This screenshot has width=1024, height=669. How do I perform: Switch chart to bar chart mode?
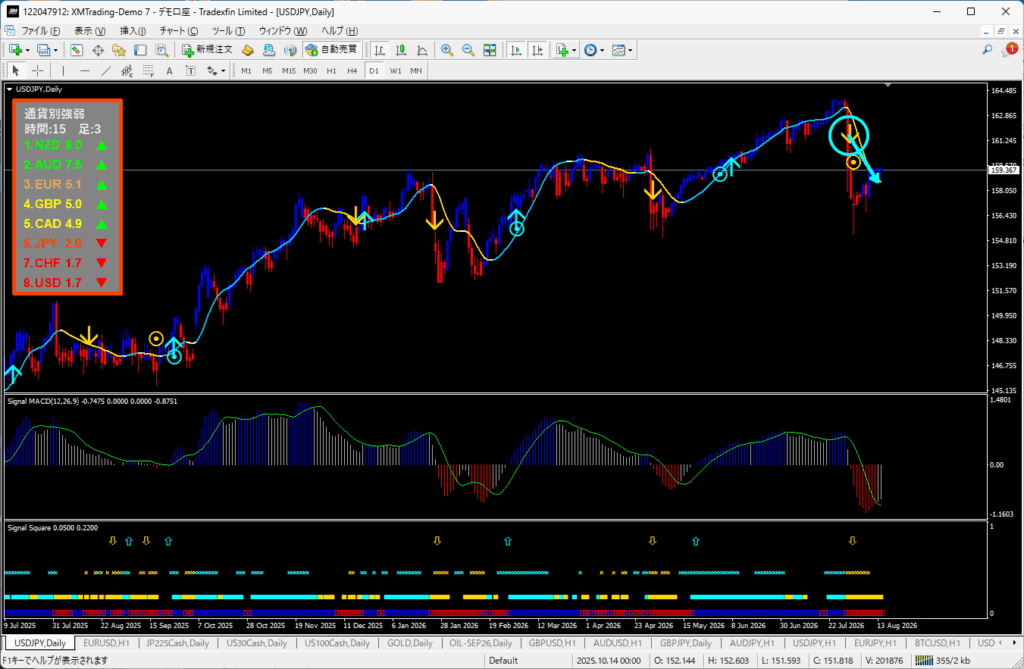[379, 50]
